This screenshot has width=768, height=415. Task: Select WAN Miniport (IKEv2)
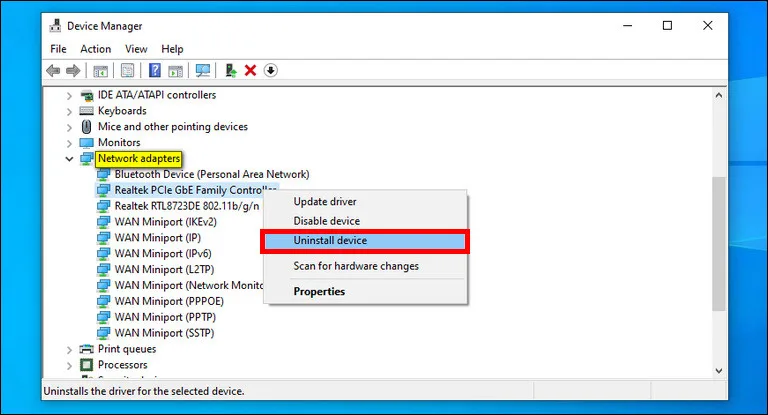(166, 222)
